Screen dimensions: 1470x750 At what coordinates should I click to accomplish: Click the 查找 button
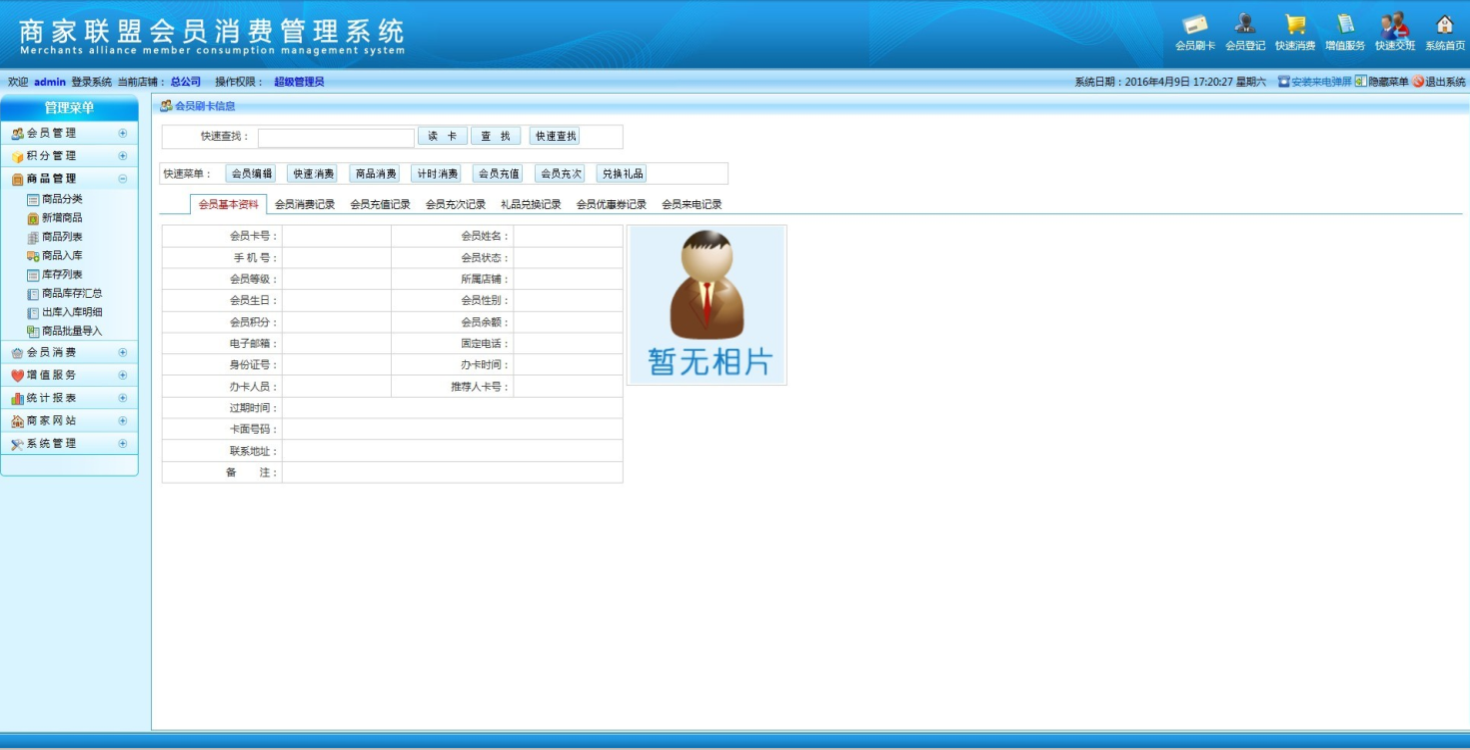click(497, 136)
